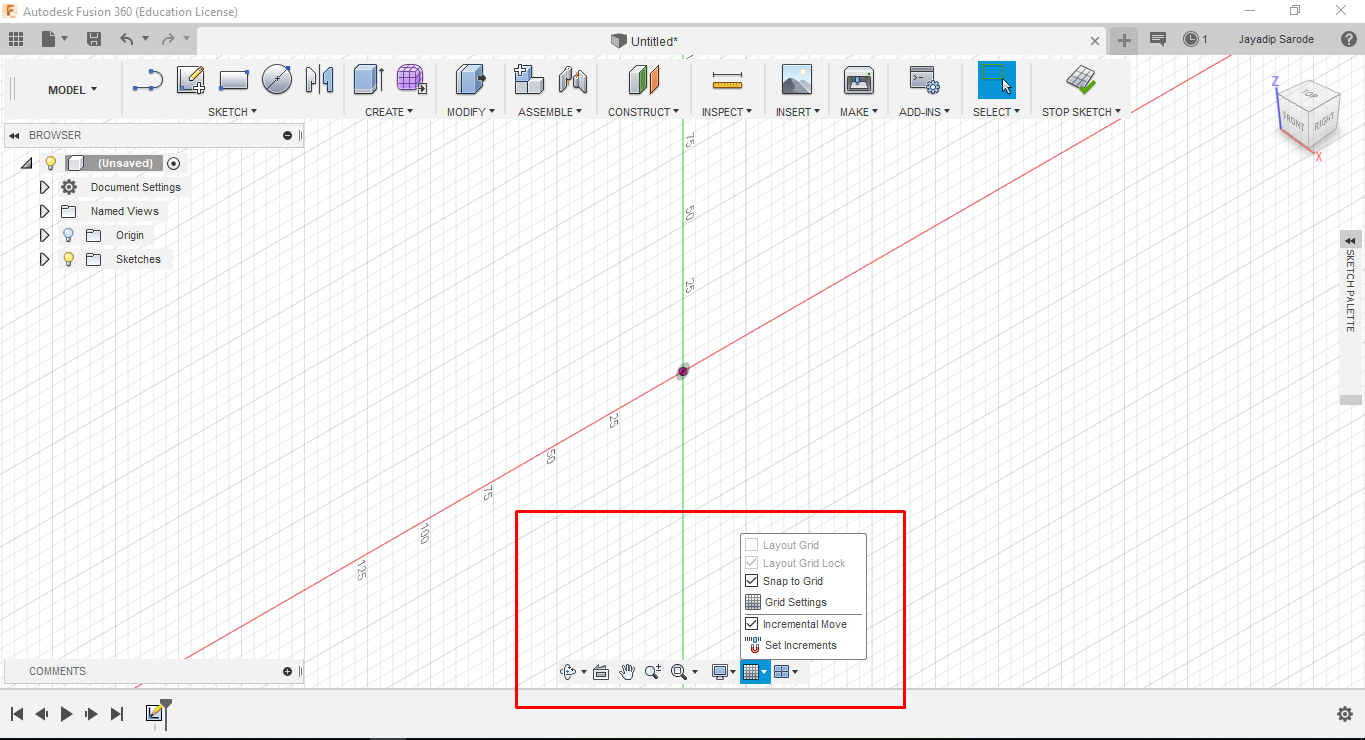Click the Construct plane icon
The width and height of the screenshot is (1365, 740).
pos(644,80)
